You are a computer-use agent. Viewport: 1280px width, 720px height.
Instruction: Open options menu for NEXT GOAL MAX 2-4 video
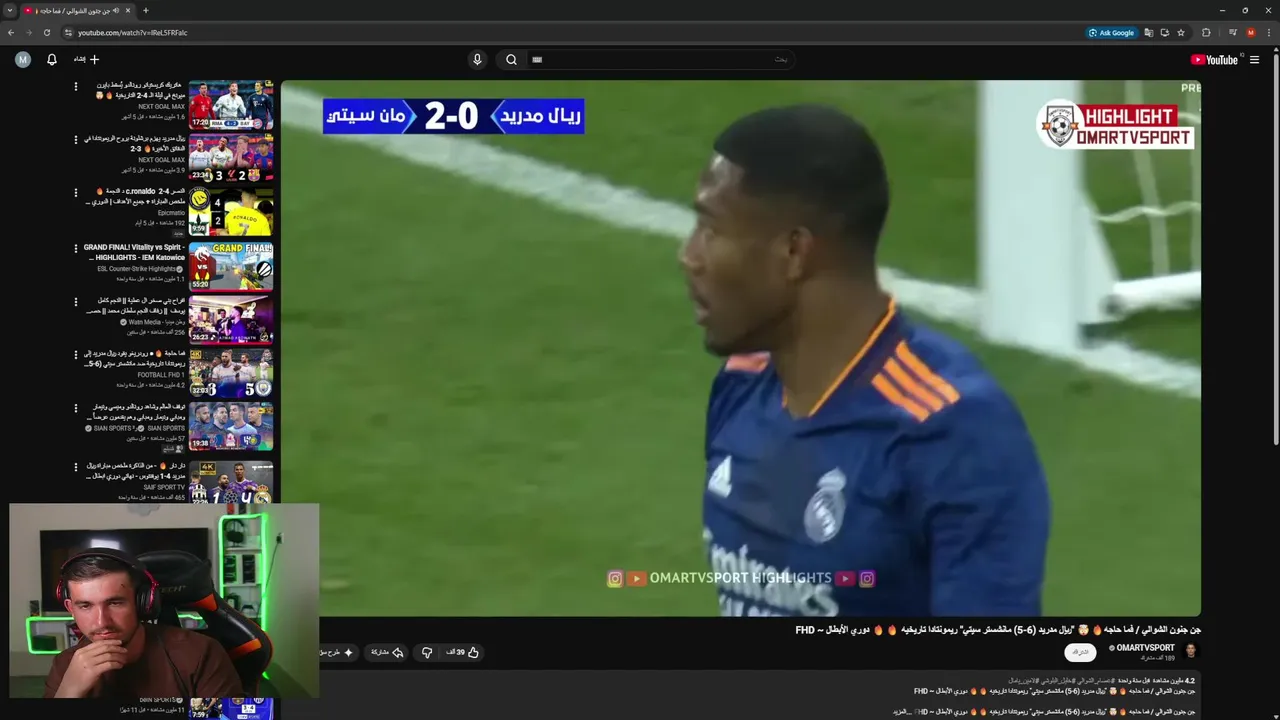75,87
